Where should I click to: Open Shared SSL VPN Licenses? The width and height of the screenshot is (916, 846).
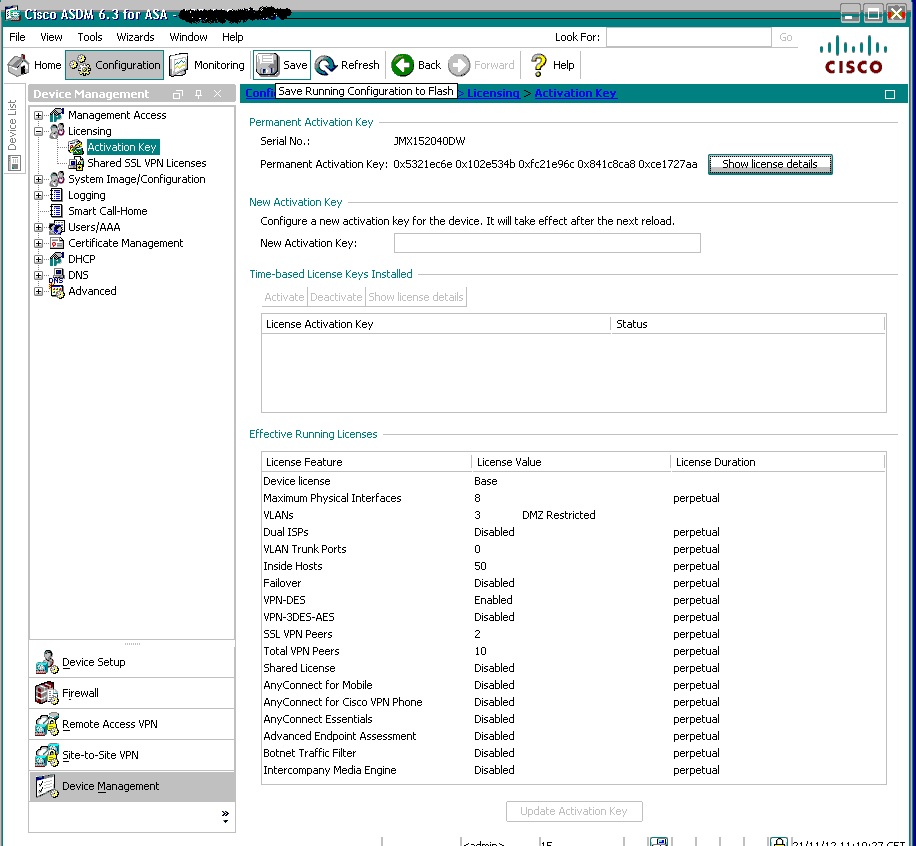pos(147,163)
